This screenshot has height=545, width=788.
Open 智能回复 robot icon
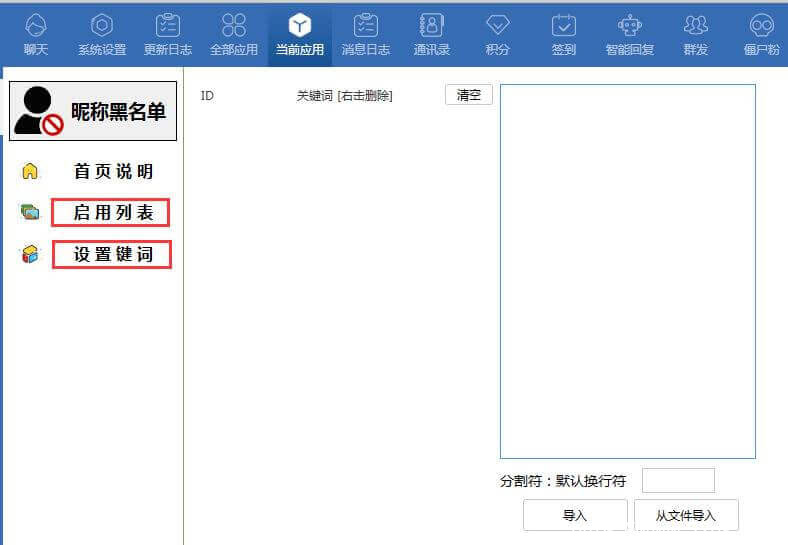click(x=630, y=26)
